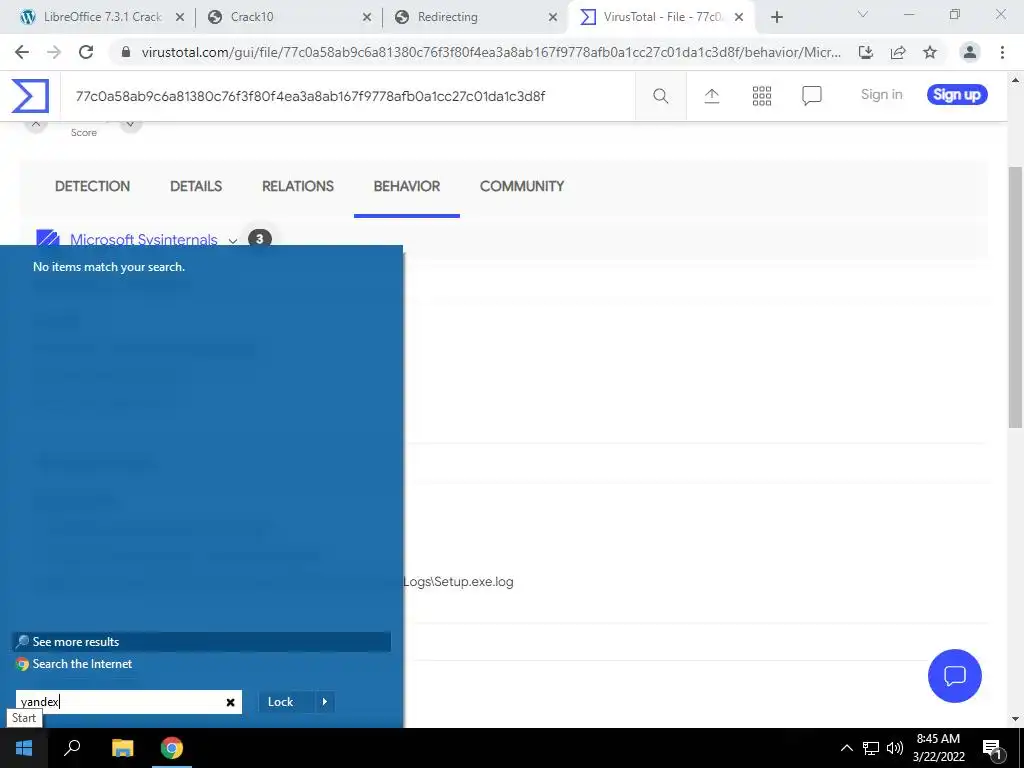Click the scrollbar up arrow

point(1015,80)
